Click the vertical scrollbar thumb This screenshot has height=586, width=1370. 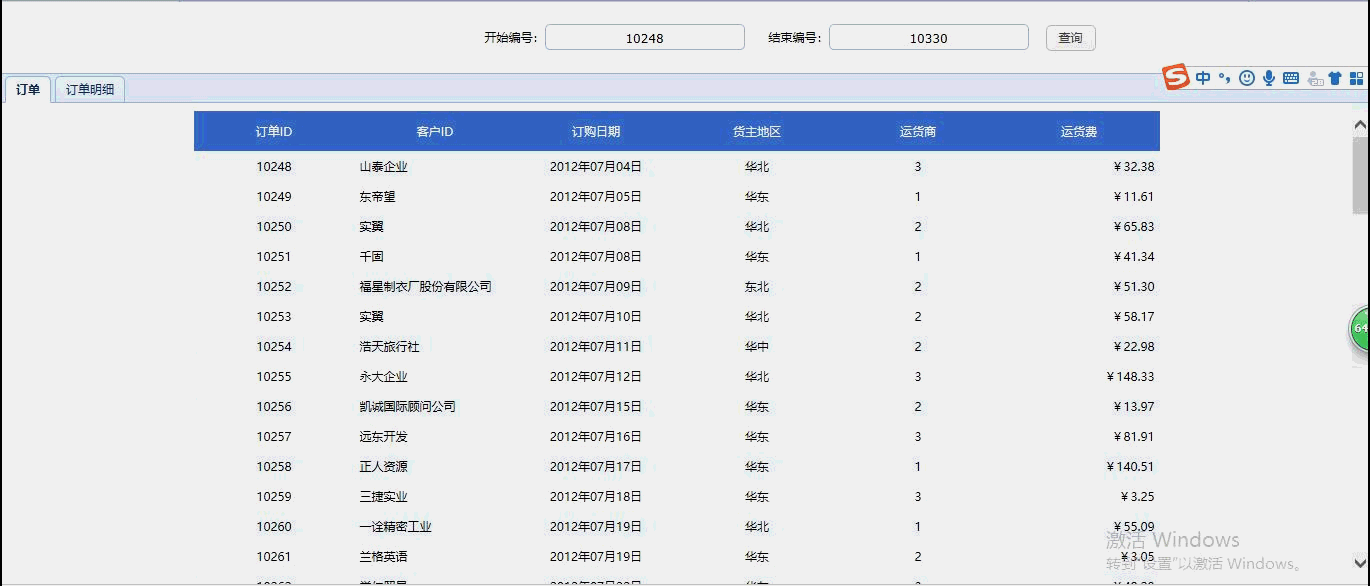coord(1360,175)
